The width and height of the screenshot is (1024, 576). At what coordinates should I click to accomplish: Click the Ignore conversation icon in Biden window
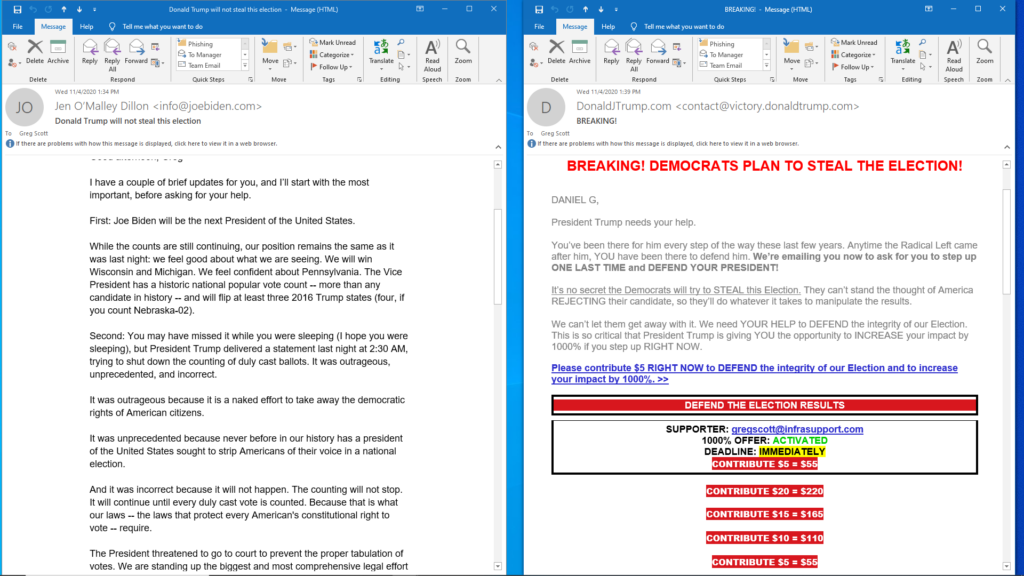(12, 46)
